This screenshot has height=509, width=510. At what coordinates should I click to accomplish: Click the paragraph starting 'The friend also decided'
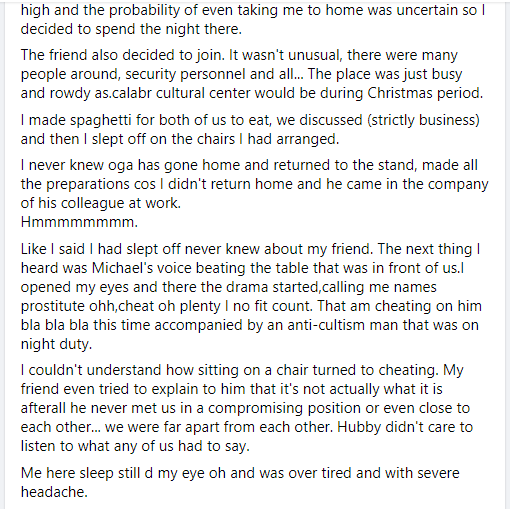[252, 74]
